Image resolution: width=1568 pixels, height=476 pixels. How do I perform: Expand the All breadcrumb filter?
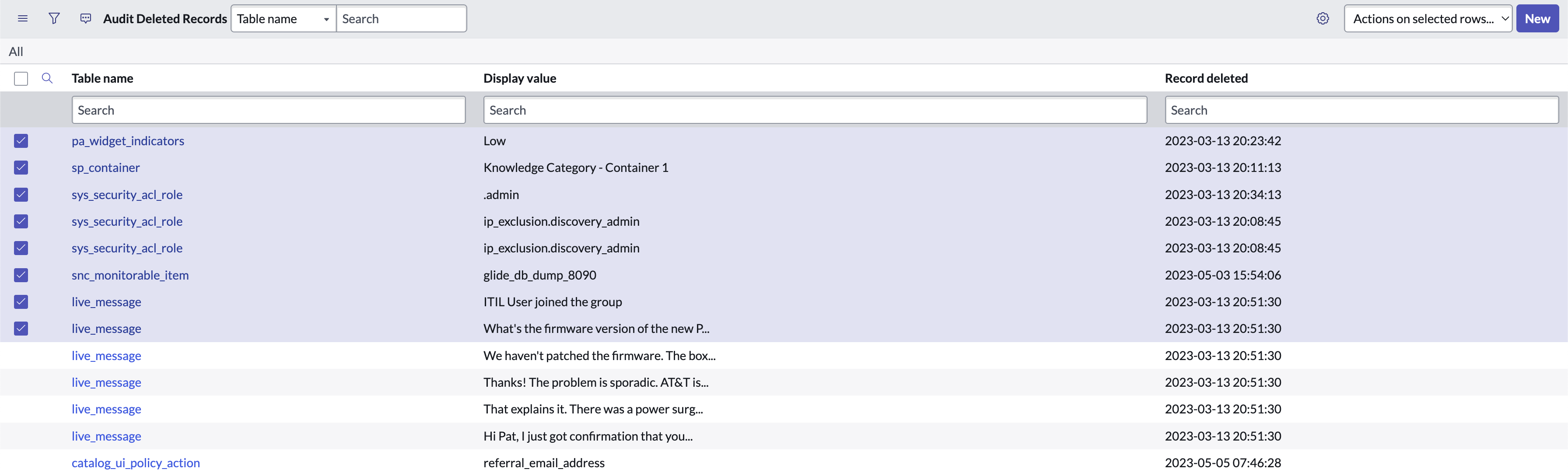pos(15,51)
